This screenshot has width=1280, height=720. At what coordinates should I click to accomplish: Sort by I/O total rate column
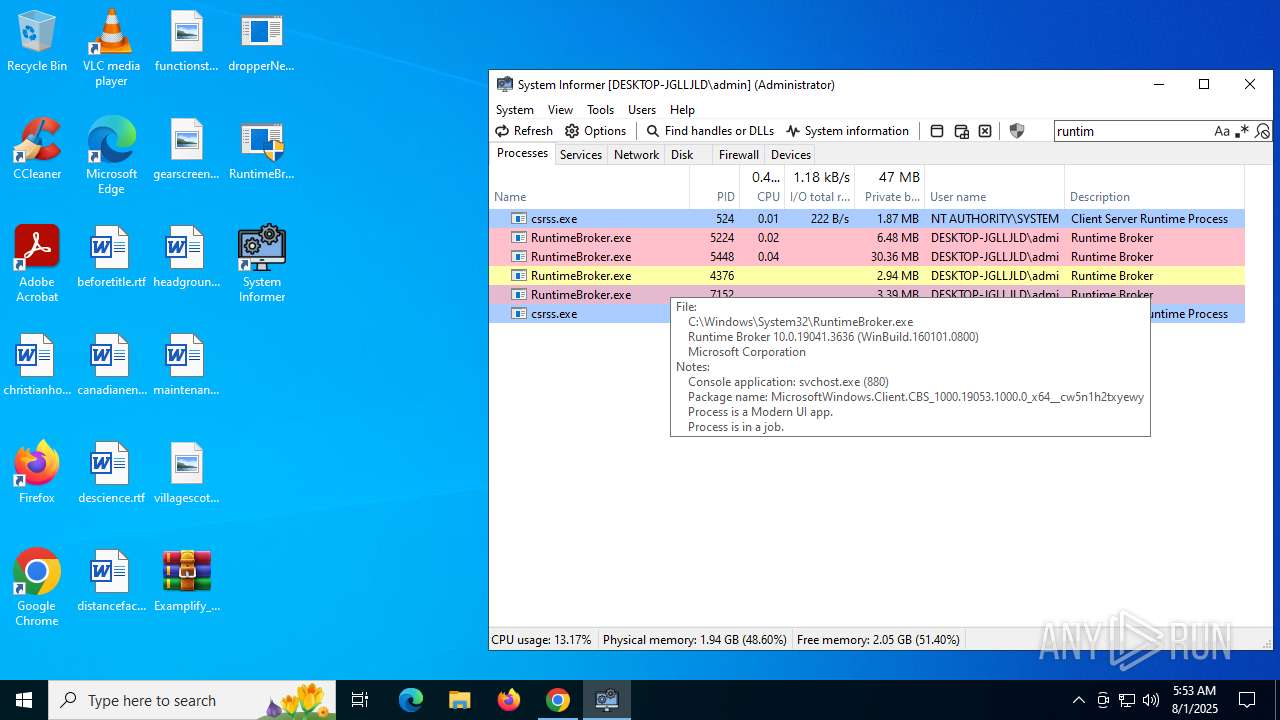point(819,187)
